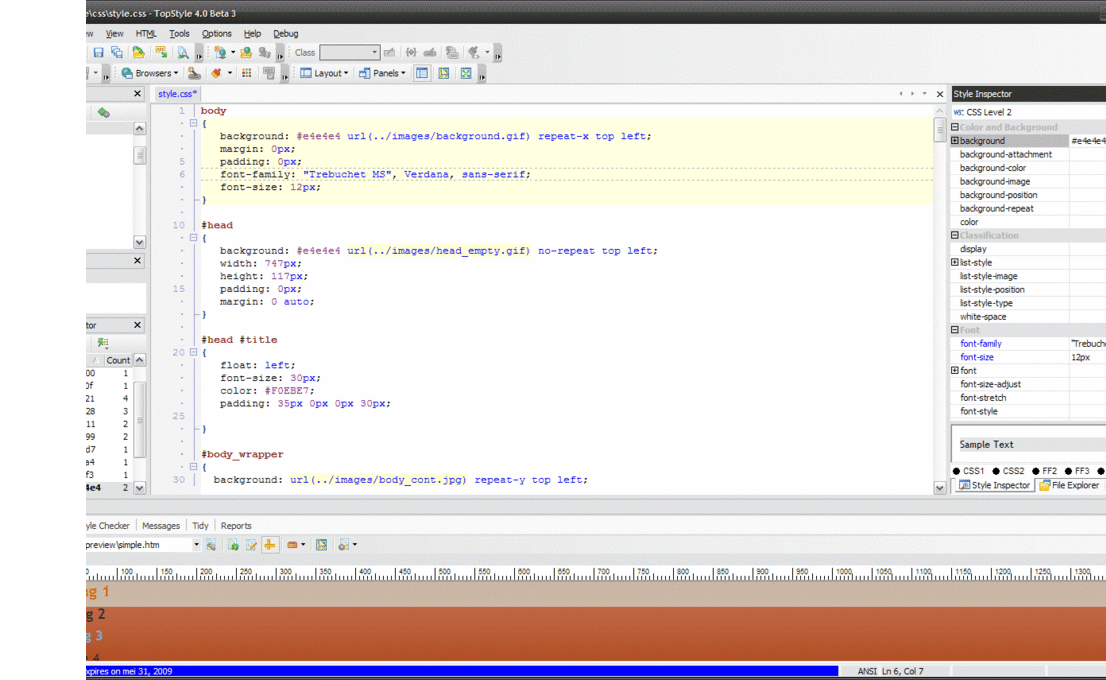Collapse the Color and Background category
1106x680 pixels.
pyautogui.click(x=955, y=127)
